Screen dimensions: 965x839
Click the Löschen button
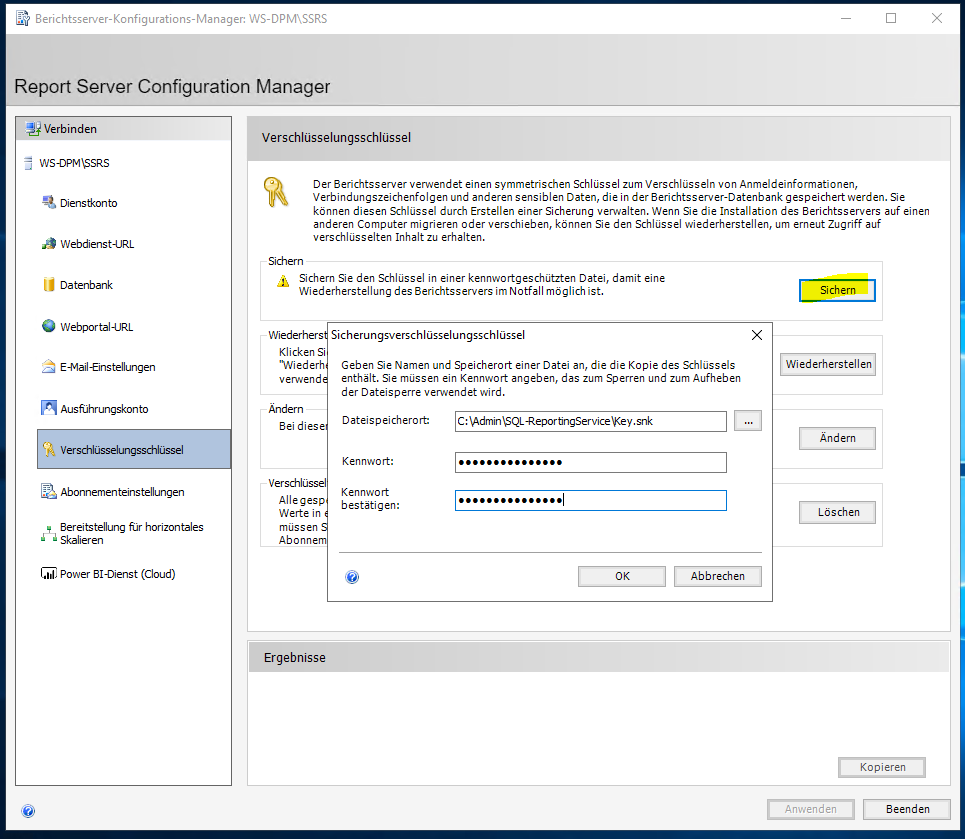(x=837, y=512)
